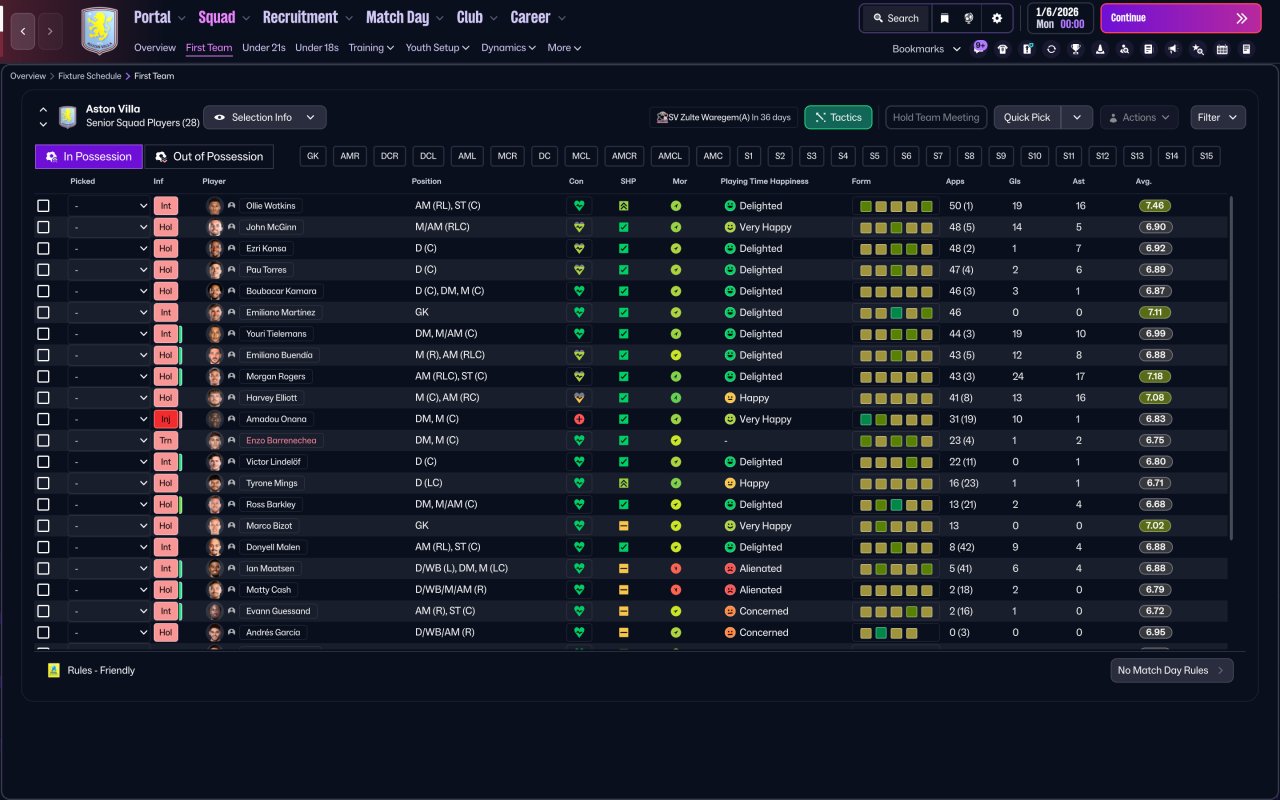The height and width of the screenshot is (800, 1280).
Task: Open the Selection Info dropdown
Action: coord(265,117)
